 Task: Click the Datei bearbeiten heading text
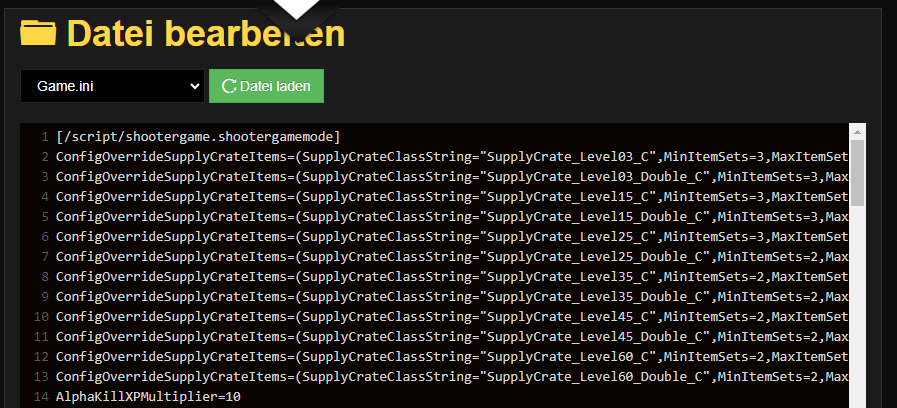click(206, 34)
